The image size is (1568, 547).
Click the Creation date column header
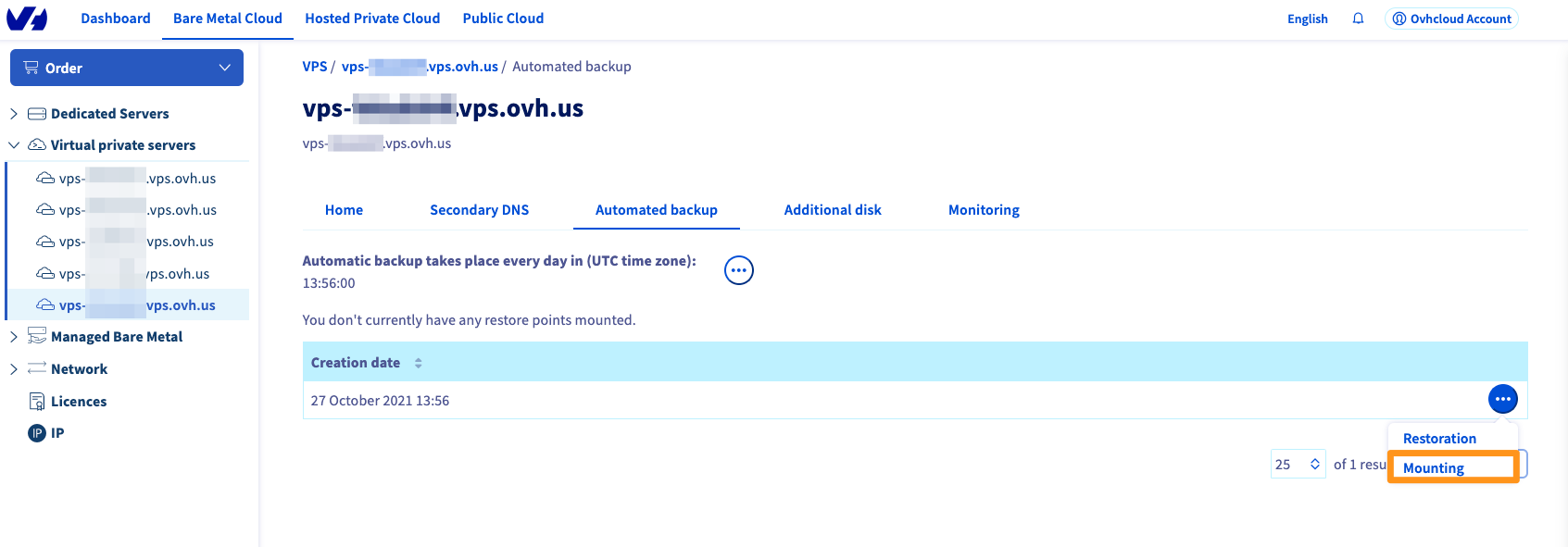tap(356, 363)
